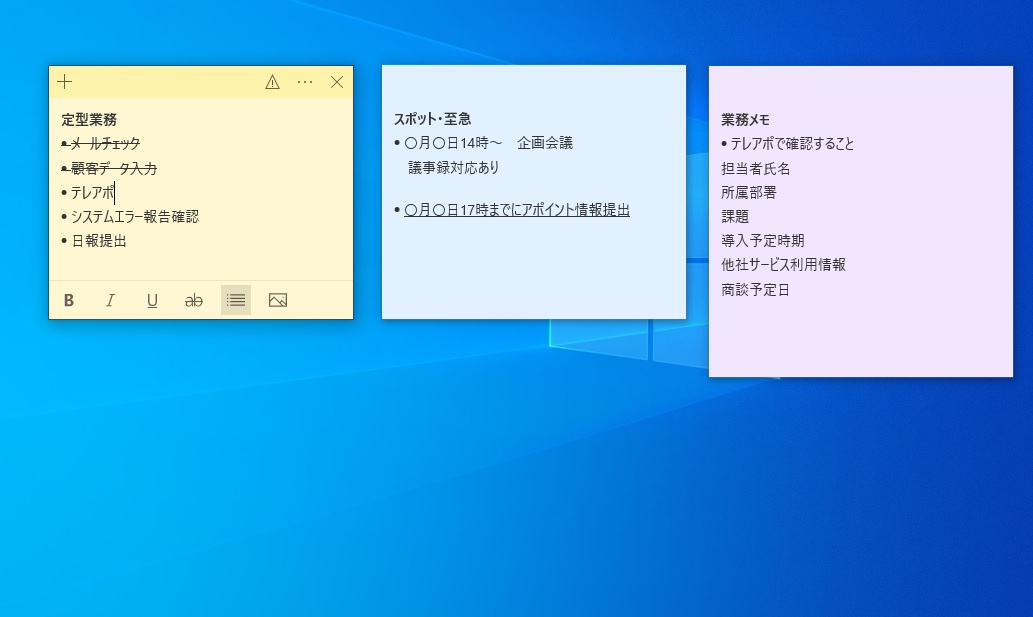Click the 日報提出 bullet item
This screenshot has width=1033, height=617.
(98, 241)
